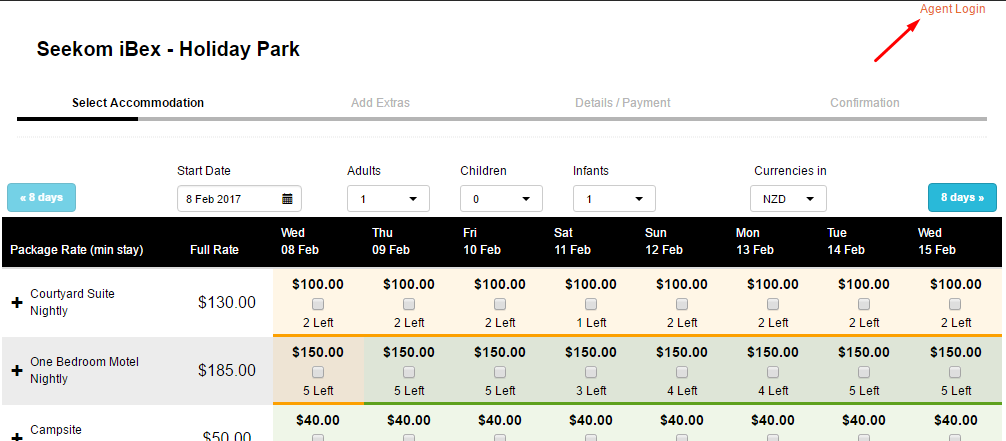Advance with the next 8 days button
Viewport: 1006px width, 441px height.
coord(962,198)
